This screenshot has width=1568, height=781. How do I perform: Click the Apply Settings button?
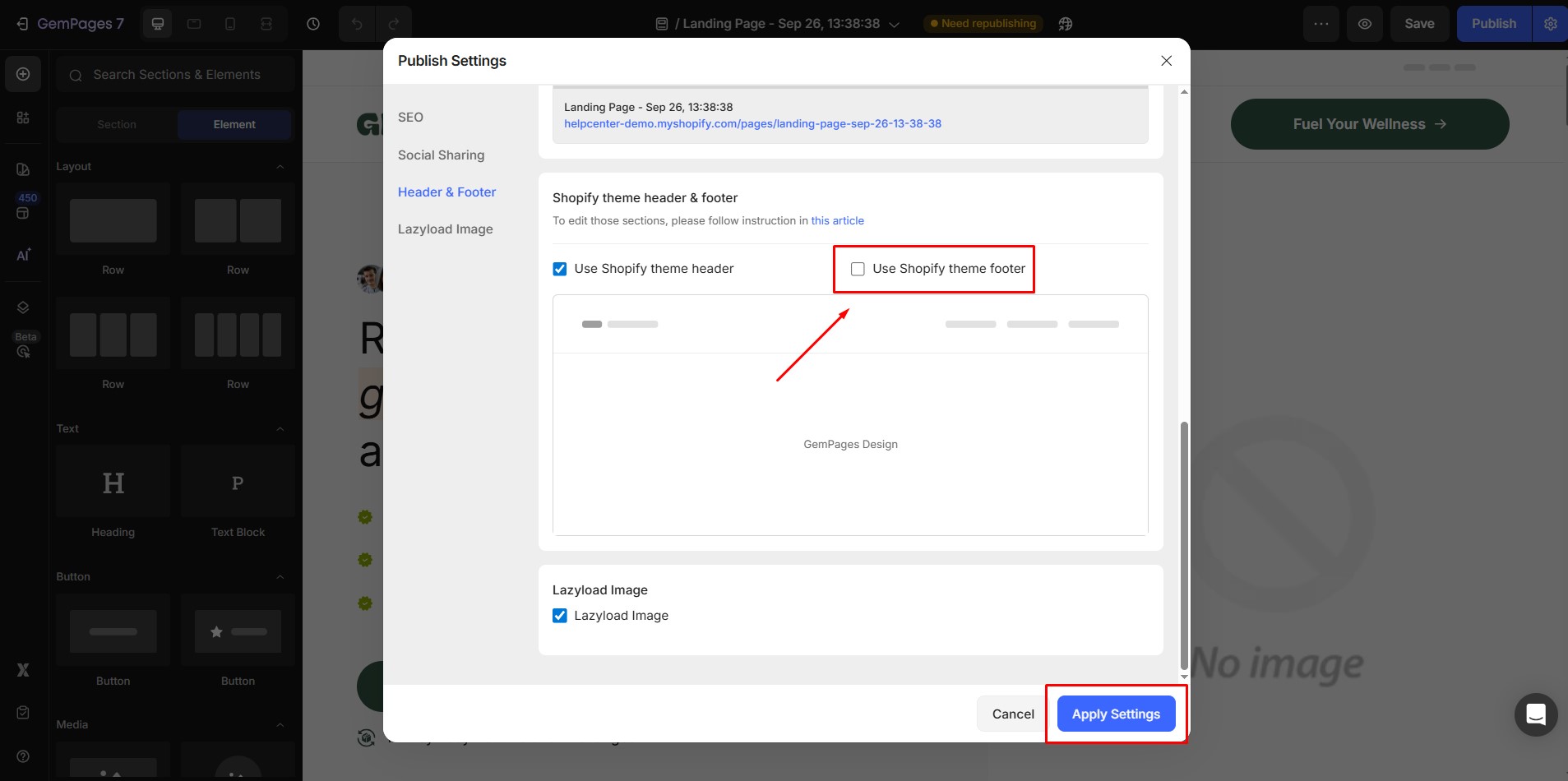(1116, 714)
